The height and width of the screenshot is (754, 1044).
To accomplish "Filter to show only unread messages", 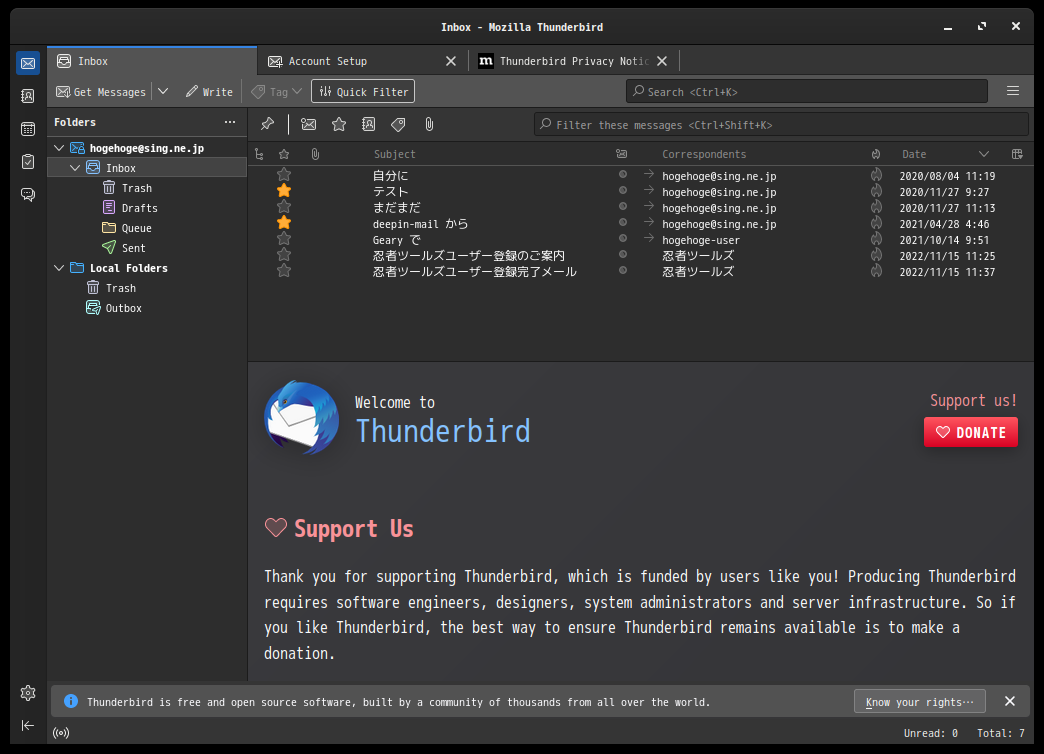I will coord(308,124).
